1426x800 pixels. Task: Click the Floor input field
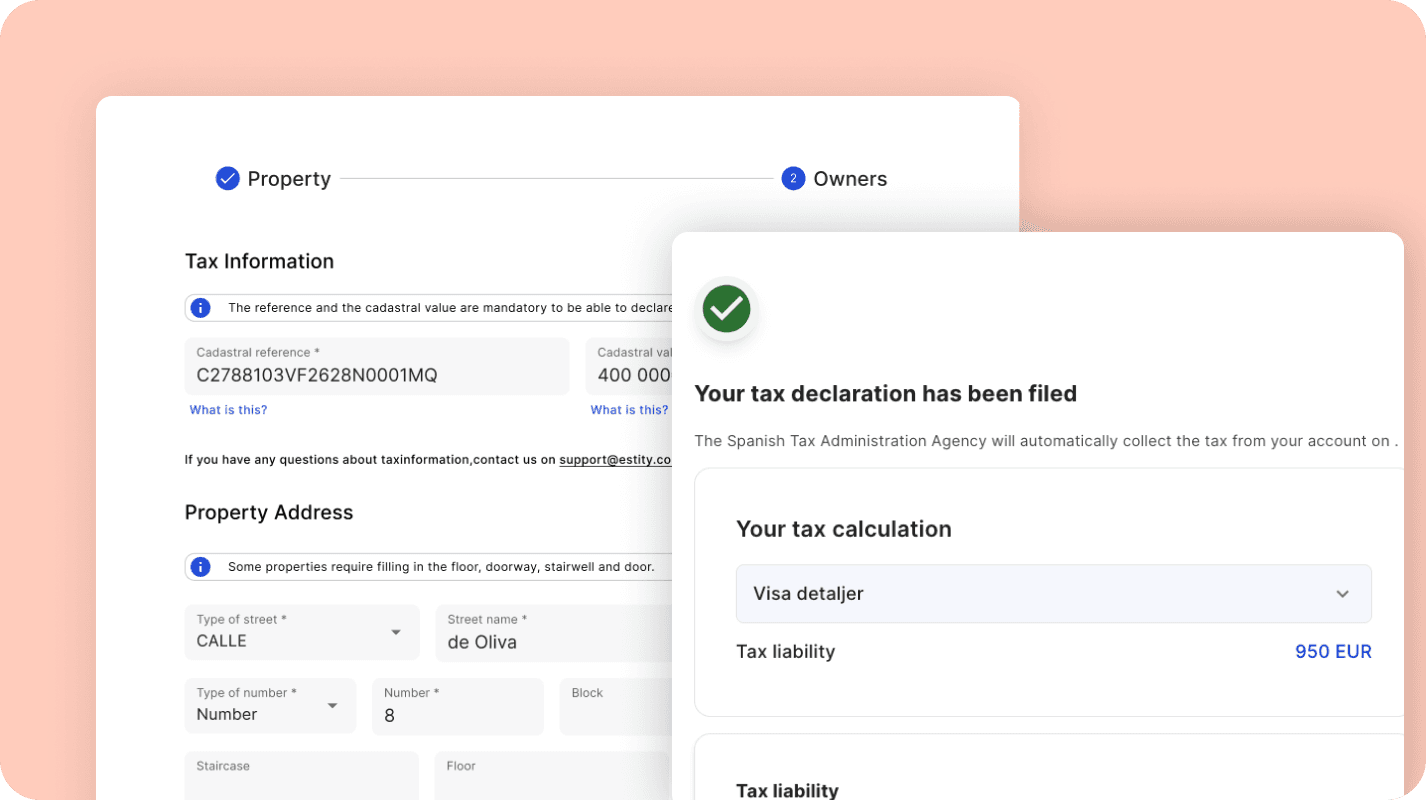[x=551, y=778]
